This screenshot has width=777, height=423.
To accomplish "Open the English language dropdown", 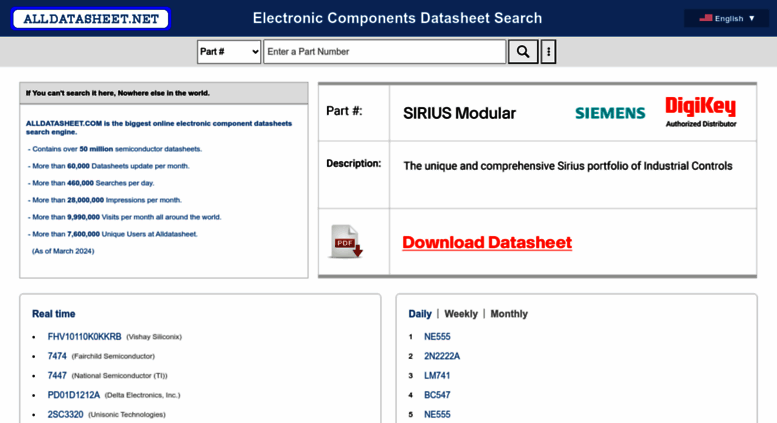I will (x=726, y=18).
